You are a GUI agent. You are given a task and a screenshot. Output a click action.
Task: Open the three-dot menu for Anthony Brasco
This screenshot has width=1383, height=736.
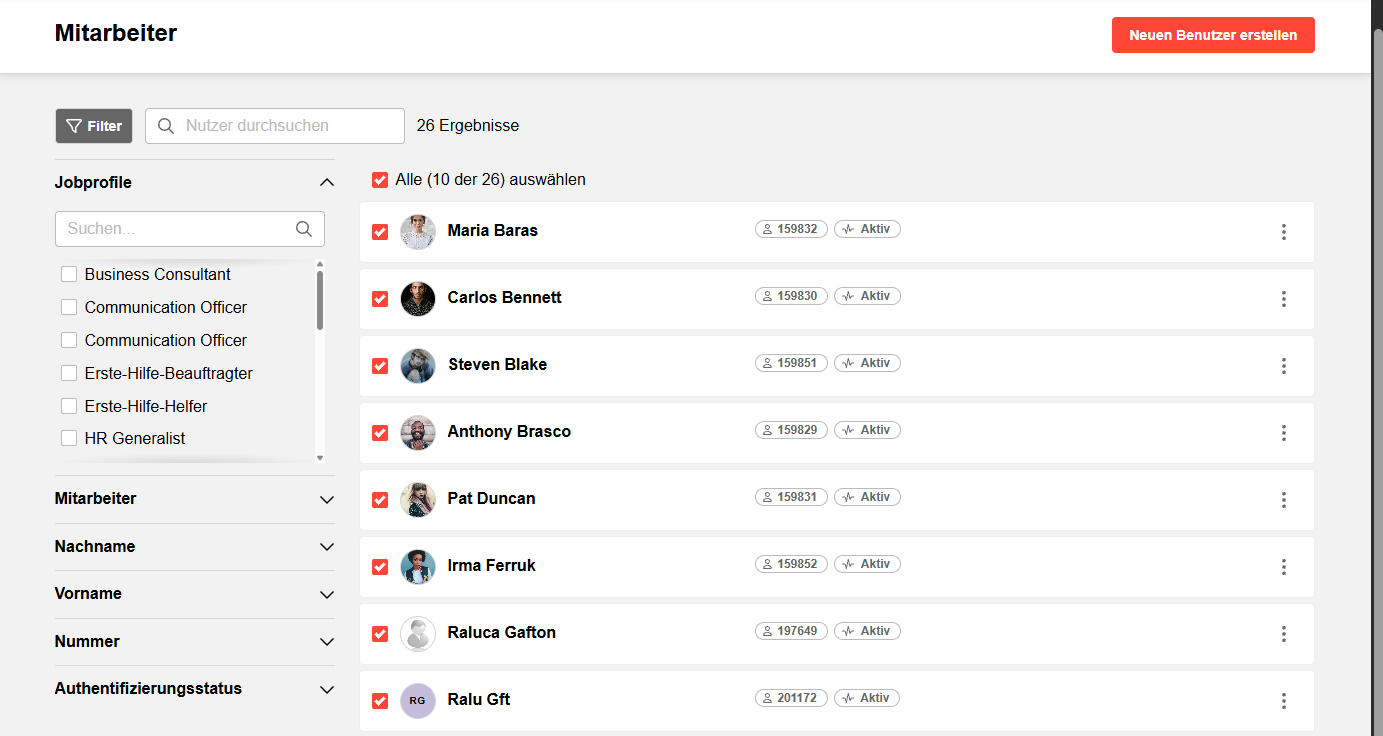tap(1284, 433)
